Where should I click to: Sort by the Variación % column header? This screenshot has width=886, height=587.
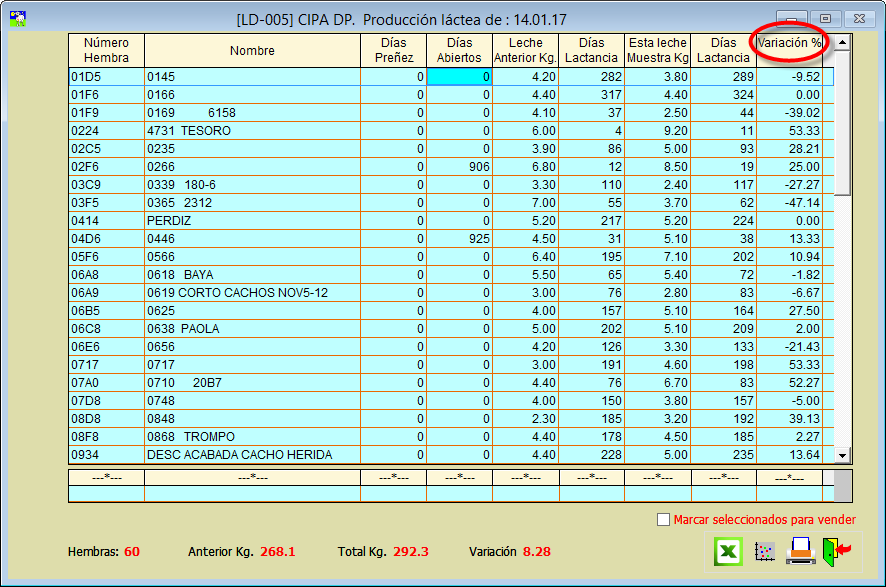pyautogui.click(x=789, y=43)
